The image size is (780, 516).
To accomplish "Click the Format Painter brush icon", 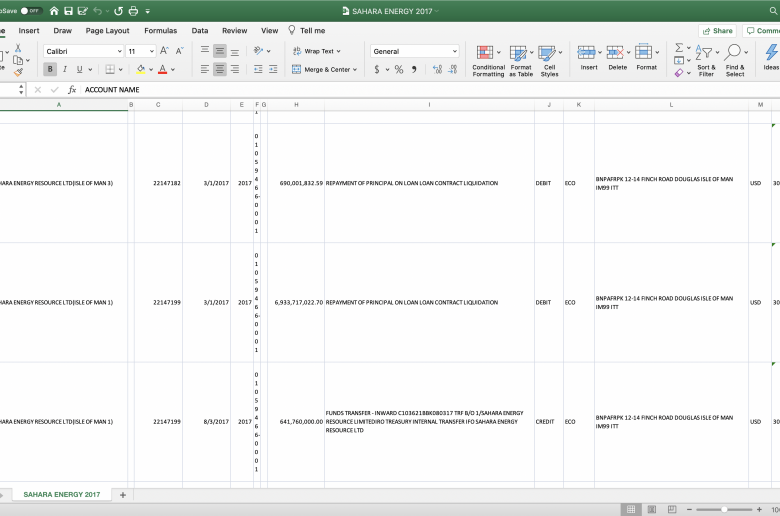I will point(18,73).
